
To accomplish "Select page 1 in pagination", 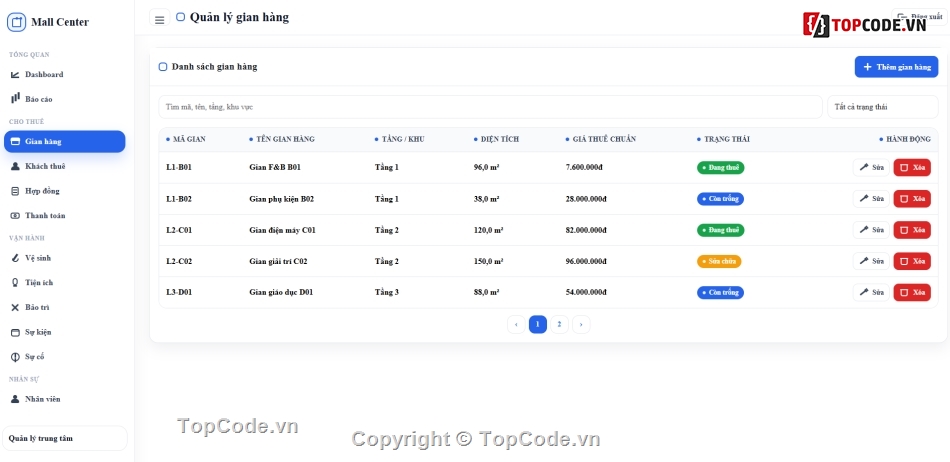I will [x=537, y=325].
